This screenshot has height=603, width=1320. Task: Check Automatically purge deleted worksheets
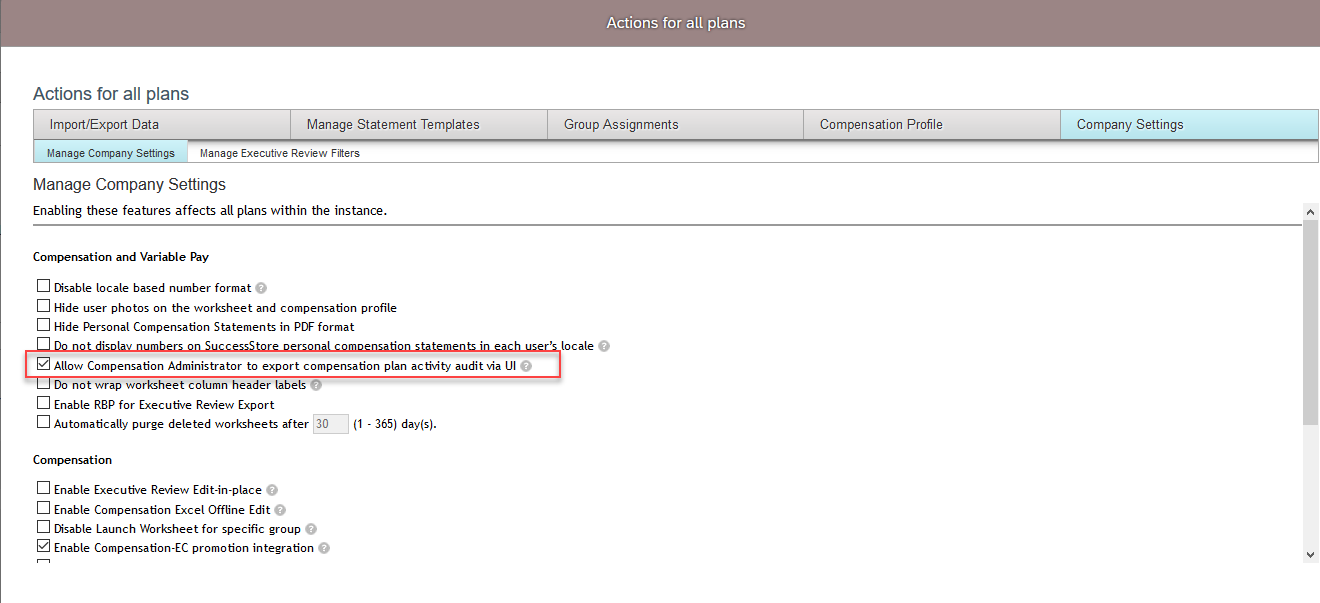click(43, 422)
